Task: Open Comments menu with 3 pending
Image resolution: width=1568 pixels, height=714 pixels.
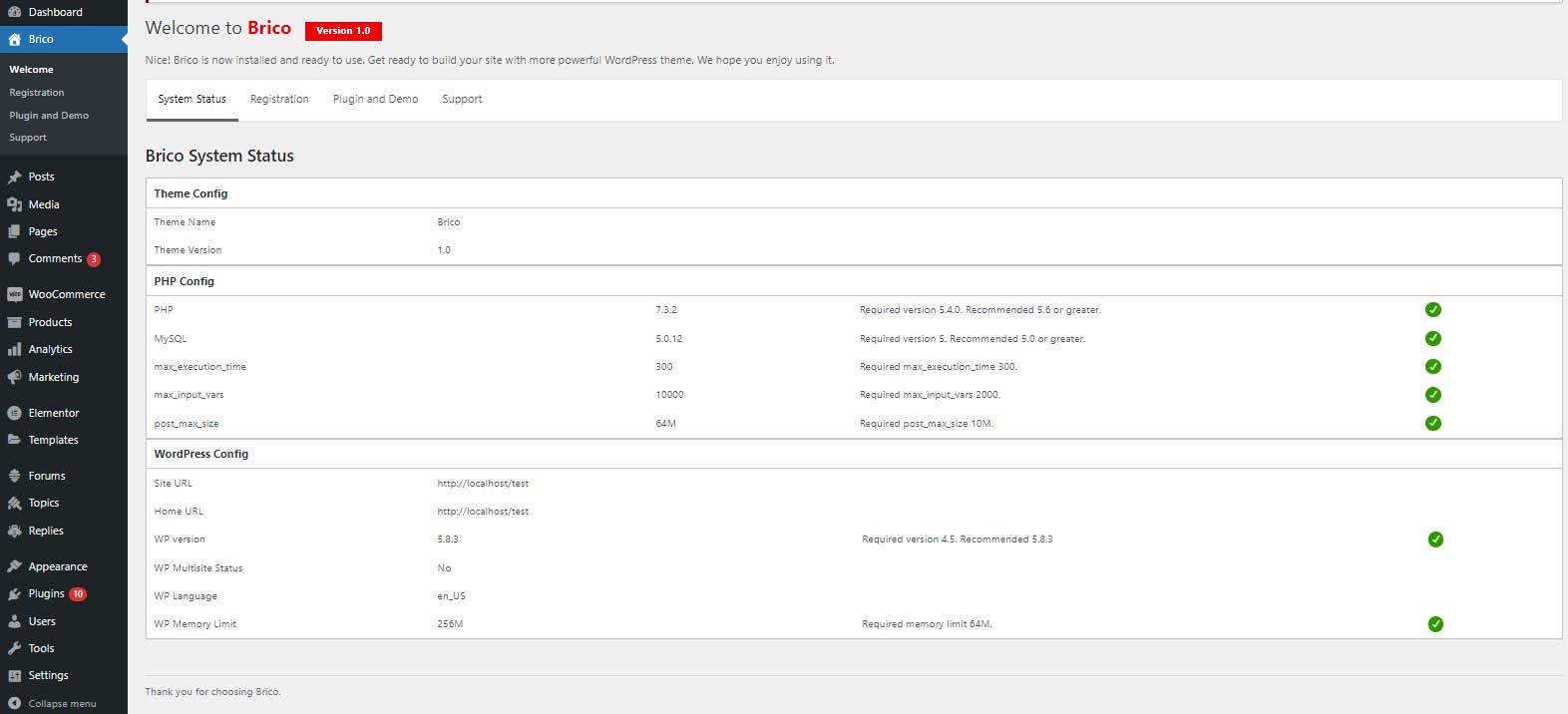Action: (55, 258)
